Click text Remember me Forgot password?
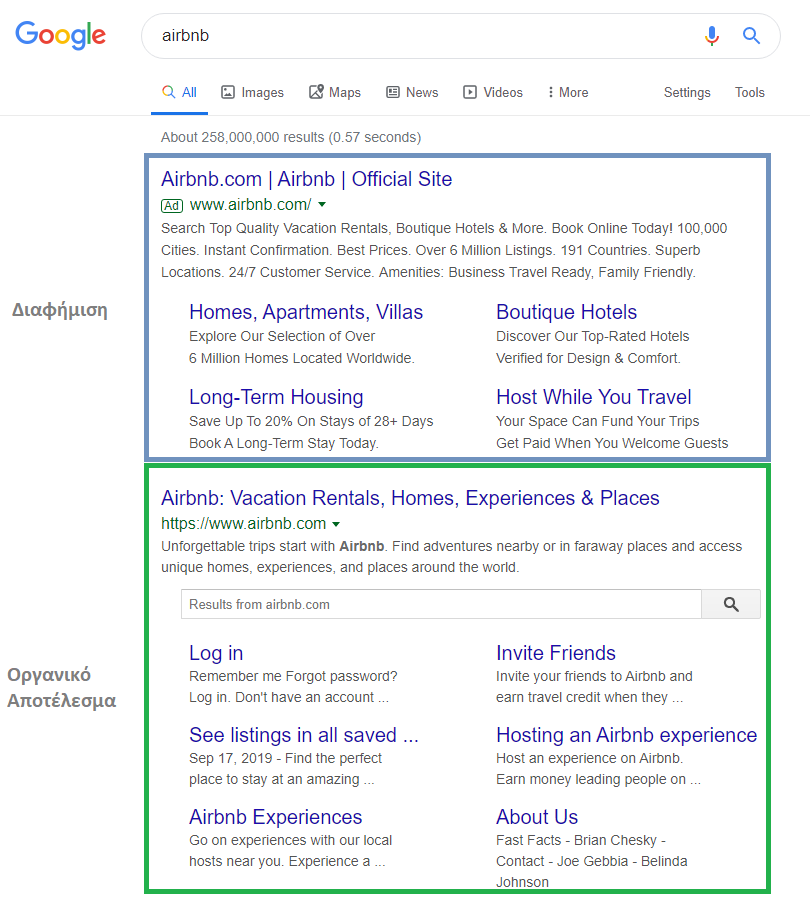This screenshot has height=920, width=810. 293,676
